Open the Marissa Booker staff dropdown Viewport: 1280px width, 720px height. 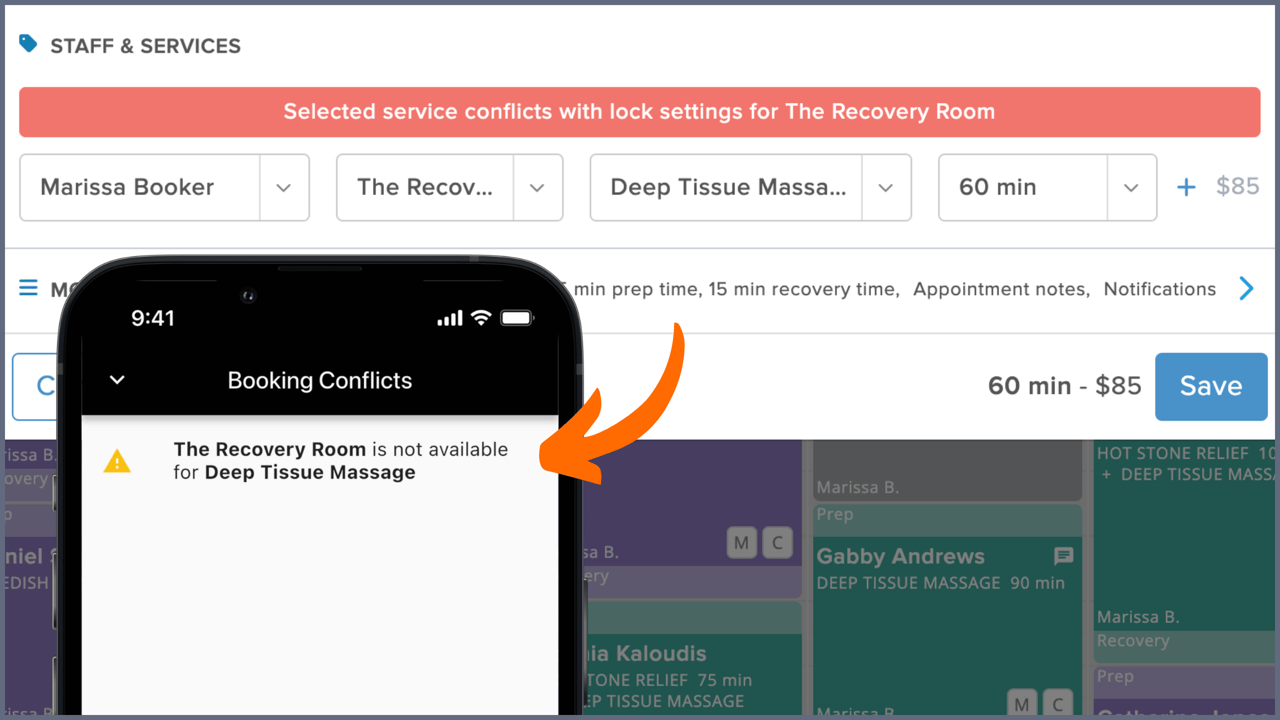coord(283,187)
